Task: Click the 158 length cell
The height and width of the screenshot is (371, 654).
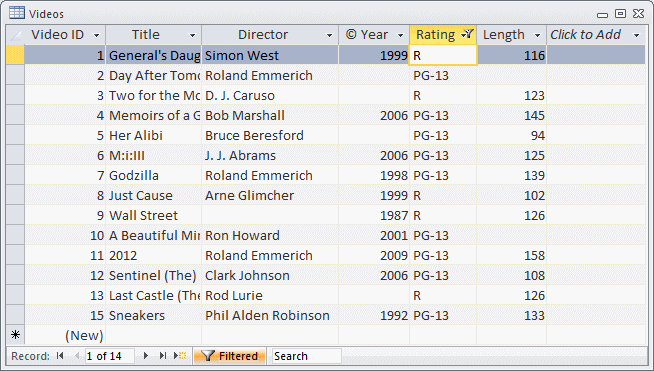Action: tap(512, 256)
